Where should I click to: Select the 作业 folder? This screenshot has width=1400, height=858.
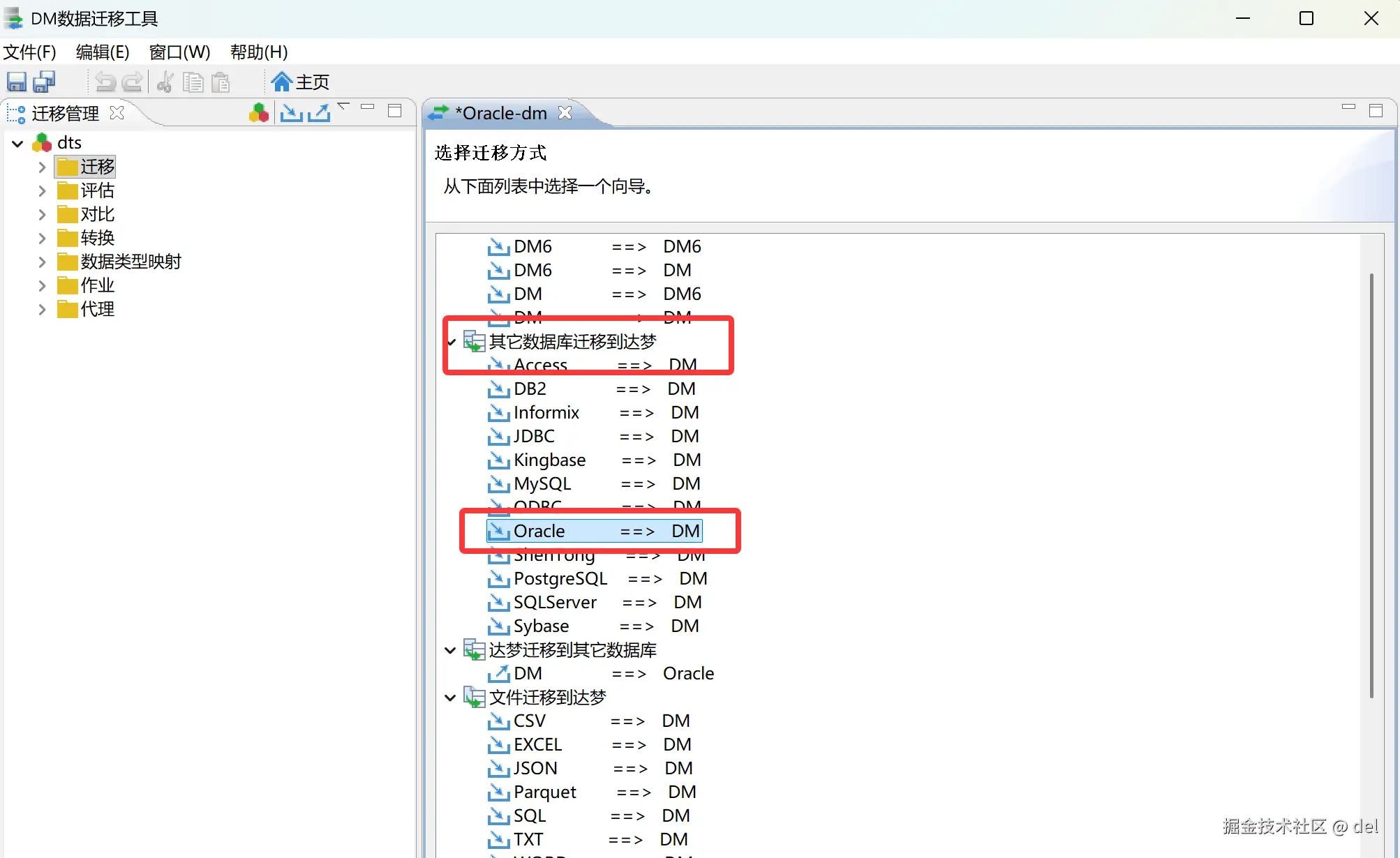click(x=86, y=285)
